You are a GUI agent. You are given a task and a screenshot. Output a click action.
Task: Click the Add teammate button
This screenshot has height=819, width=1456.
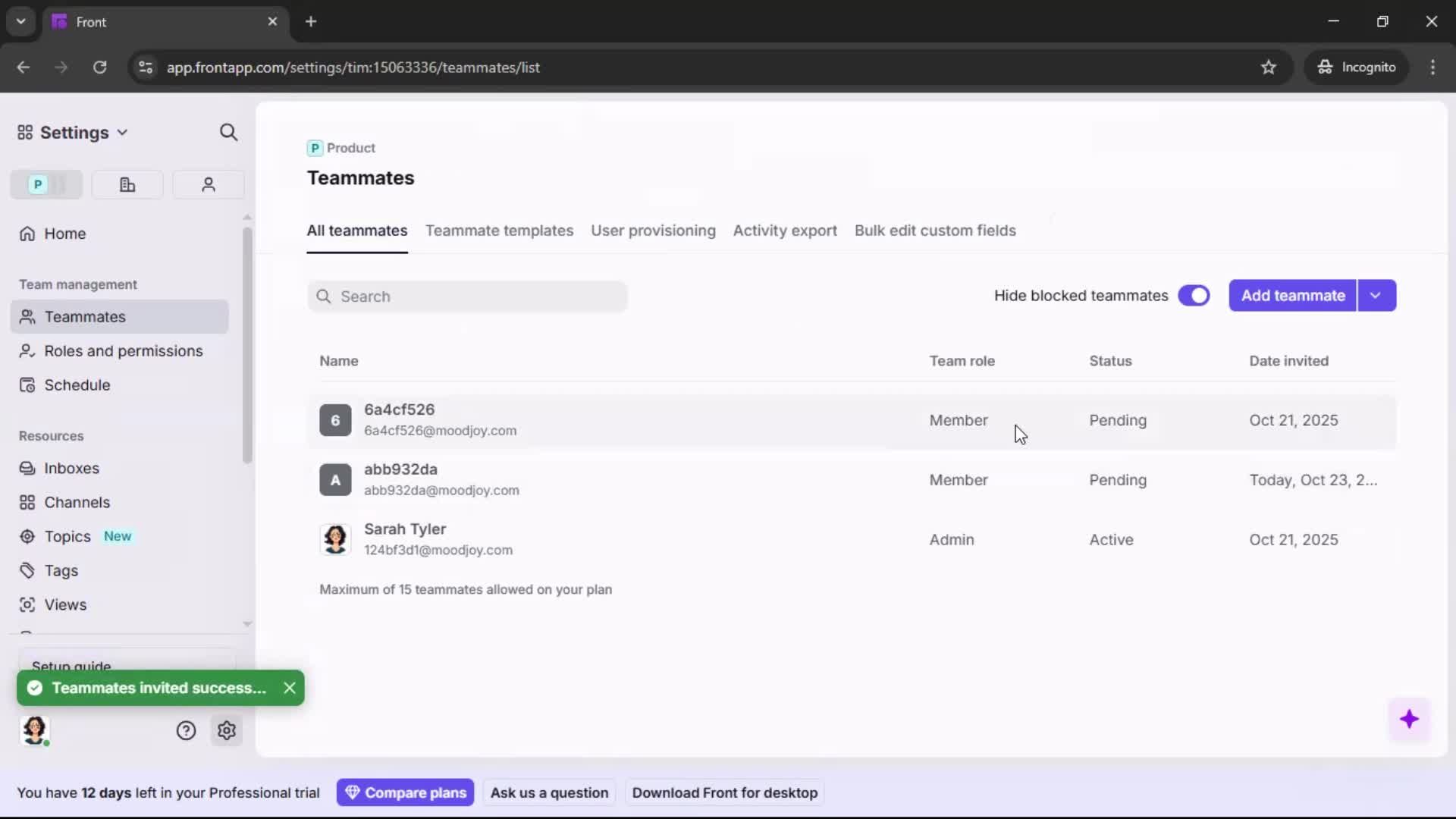click(1292, 296)
